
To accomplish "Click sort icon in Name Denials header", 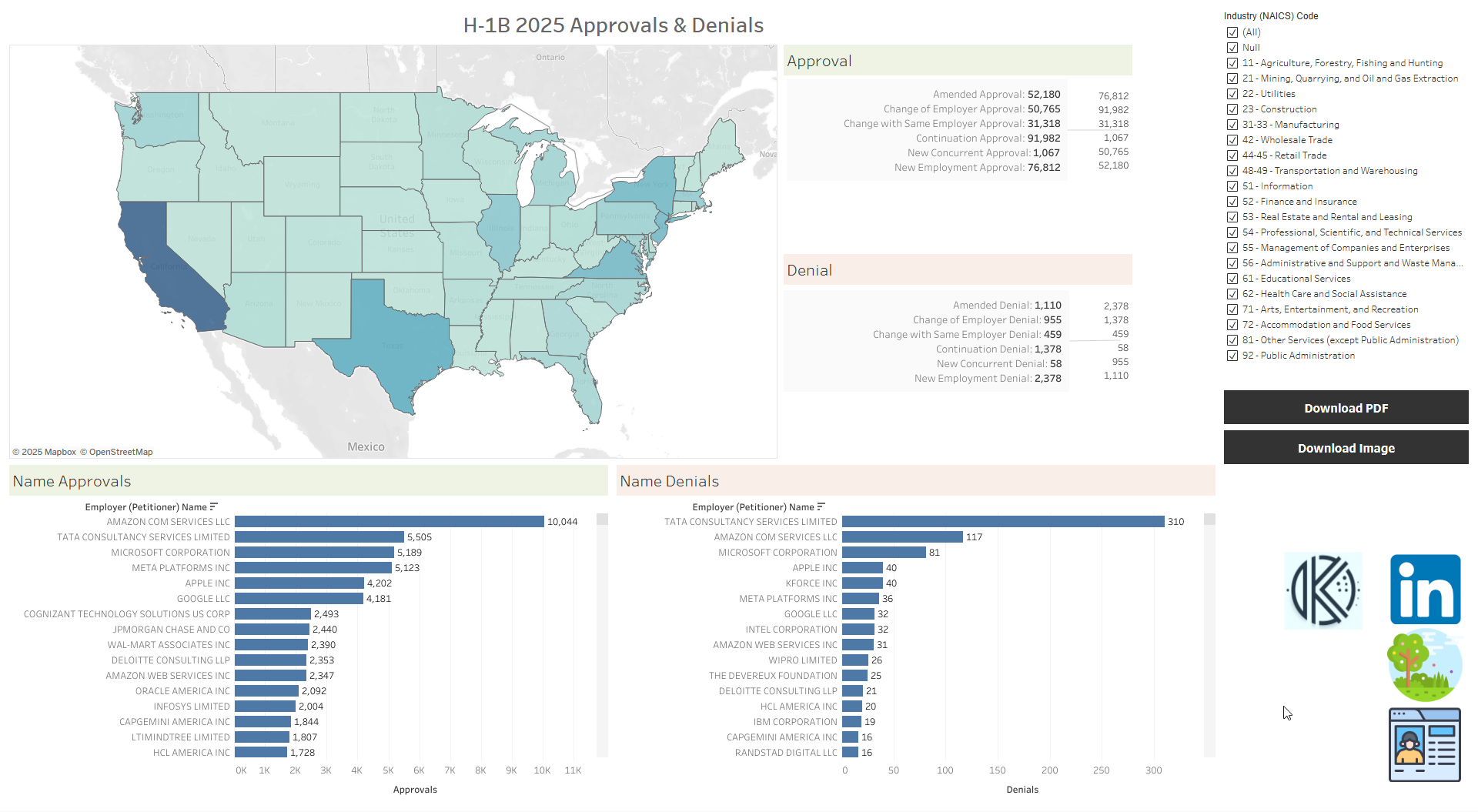I will pyautogui.click(x=821, y=506).
